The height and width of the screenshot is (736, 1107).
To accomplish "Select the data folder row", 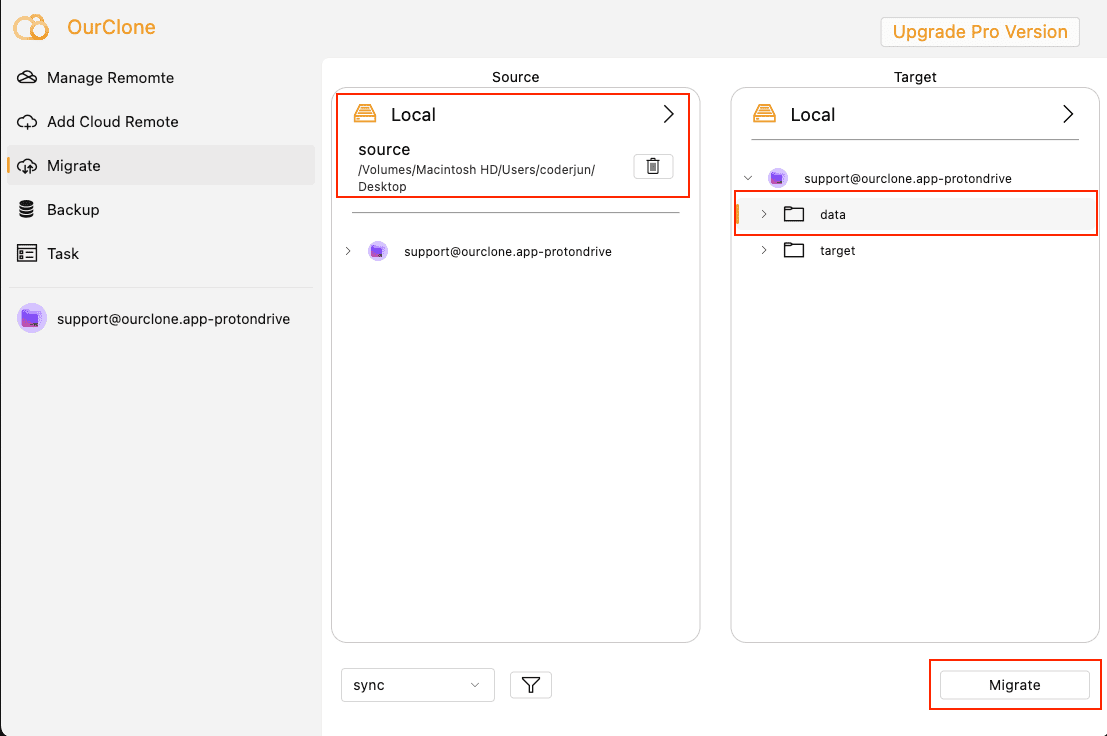I will (x=915, y=214).
